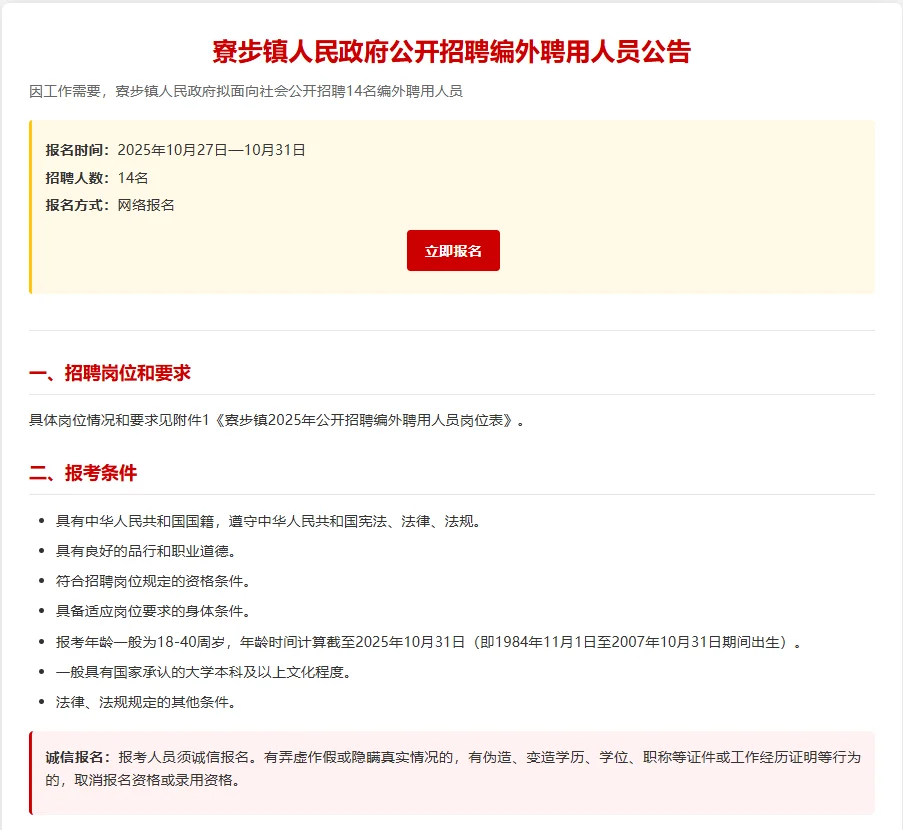Click the bullet 具有良好的品行和职业道德
903x830 pixels.
click(x=146, y=551)
